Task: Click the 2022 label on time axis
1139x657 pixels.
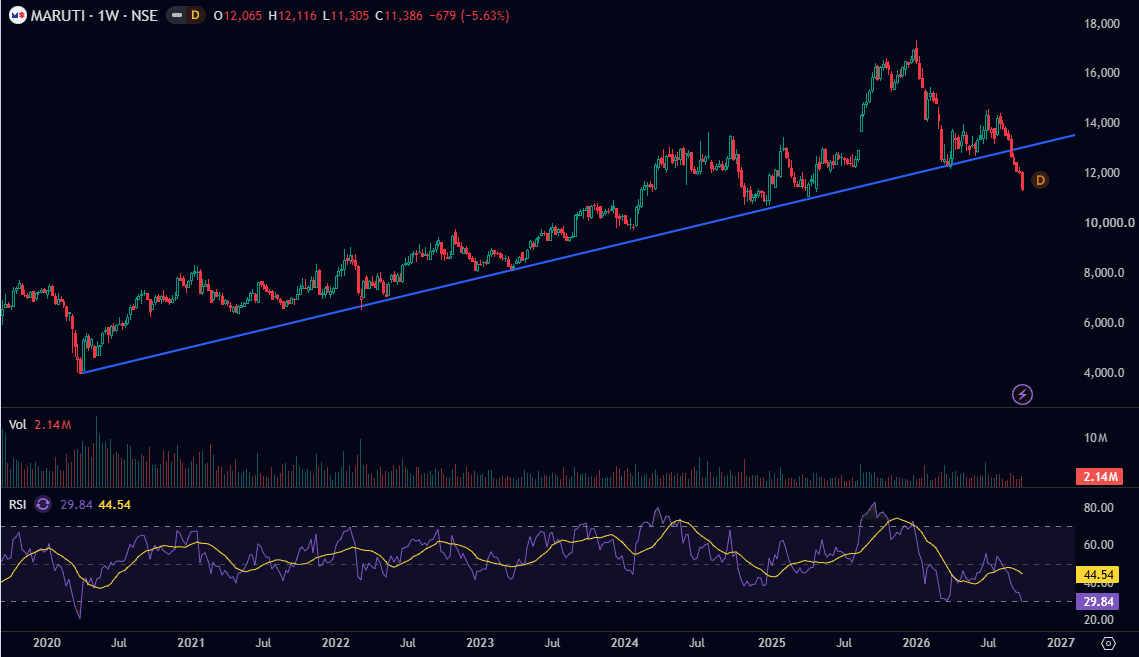Action: tap(336, 643)
